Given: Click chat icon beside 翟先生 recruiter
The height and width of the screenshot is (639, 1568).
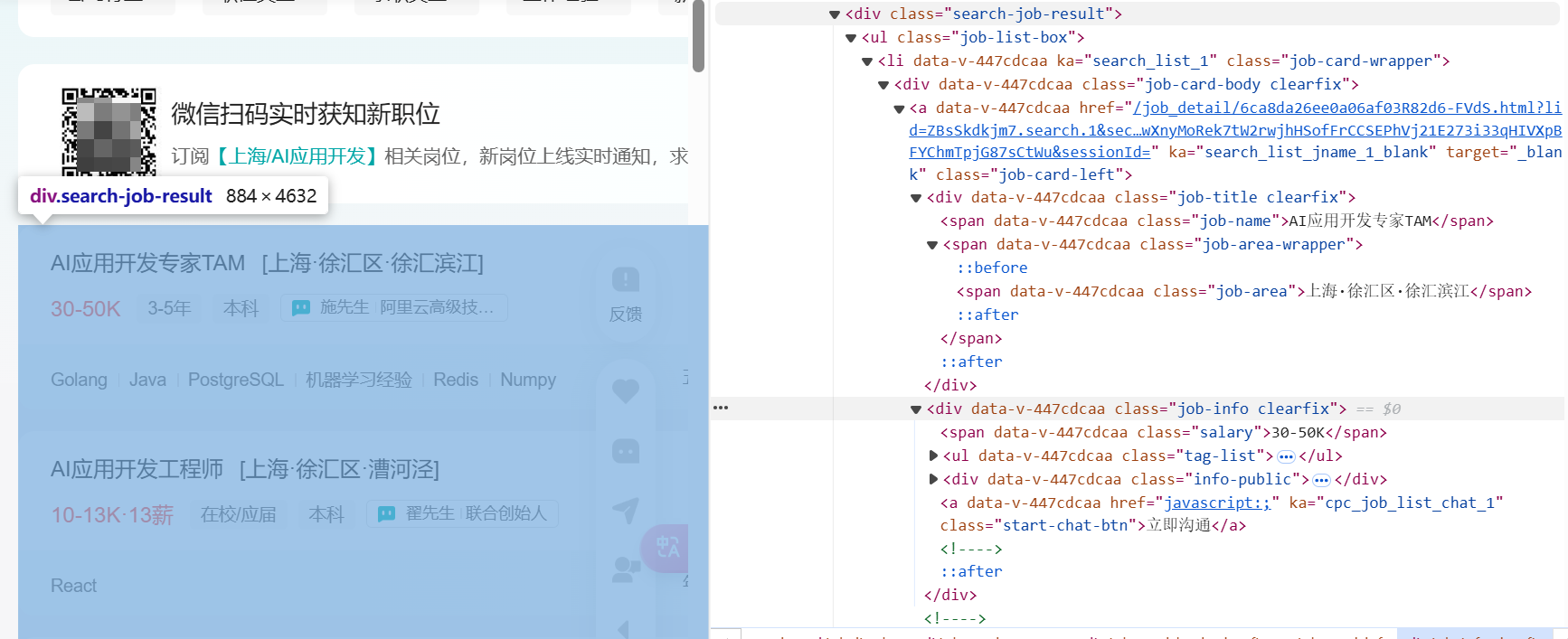Looking at the screenshot, I should click(x=386, y=513).
